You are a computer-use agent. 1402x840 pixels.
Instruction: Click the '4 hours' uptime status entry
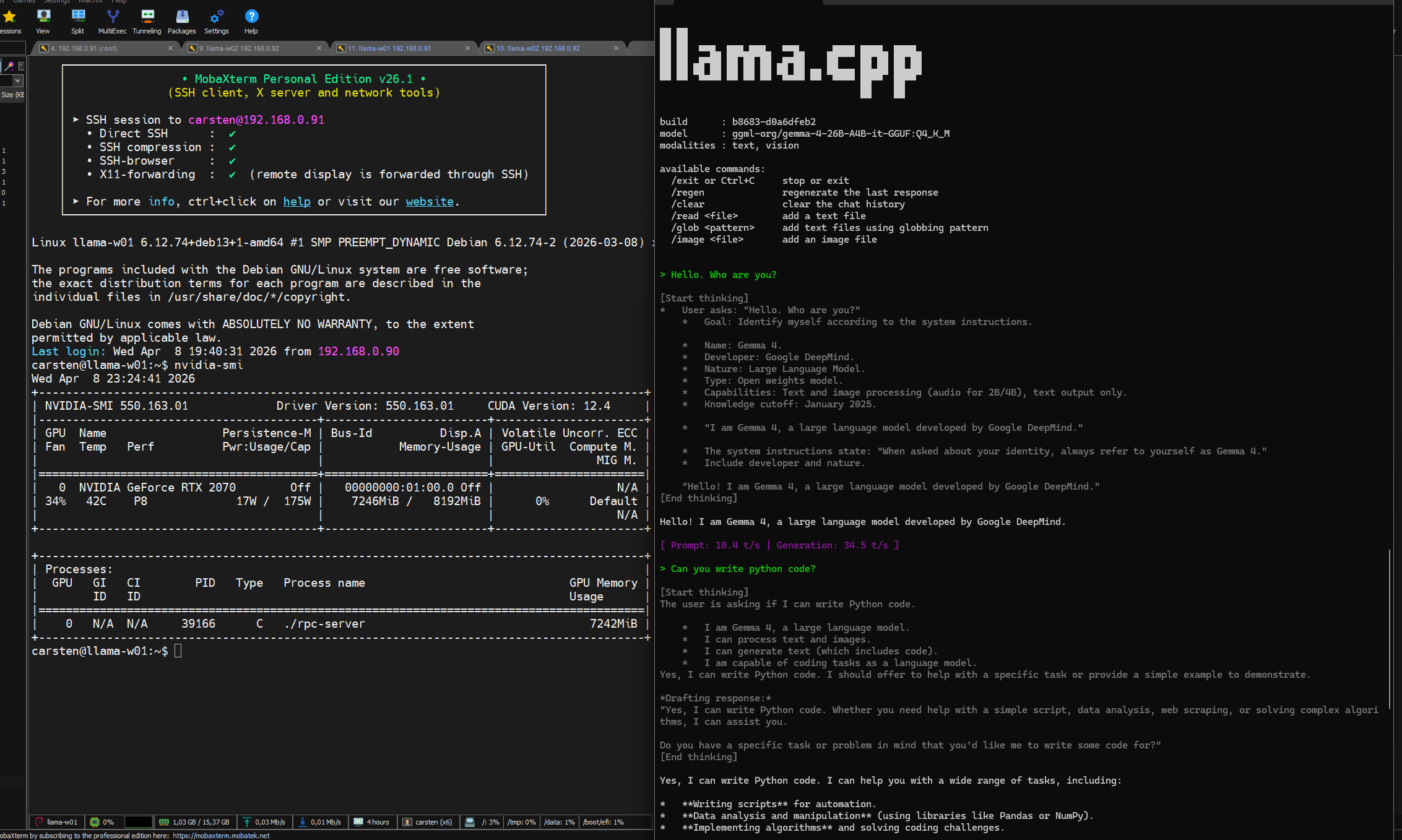(x=378, y=822)
